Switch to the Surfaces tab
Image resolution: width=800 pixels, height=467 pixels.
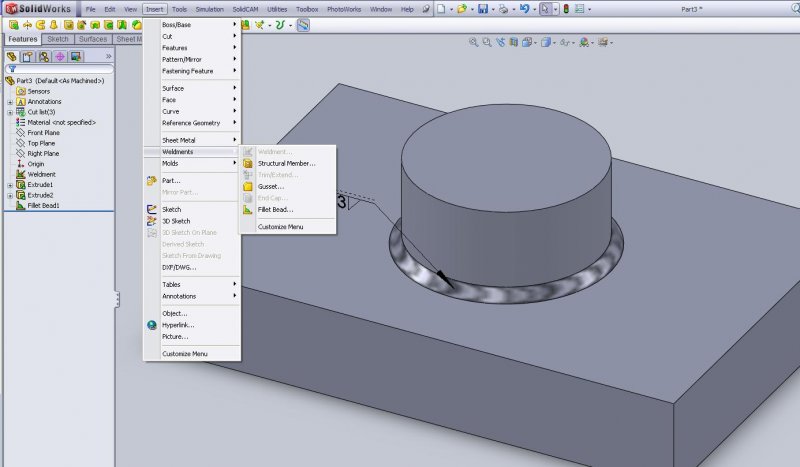pos(93,39)
